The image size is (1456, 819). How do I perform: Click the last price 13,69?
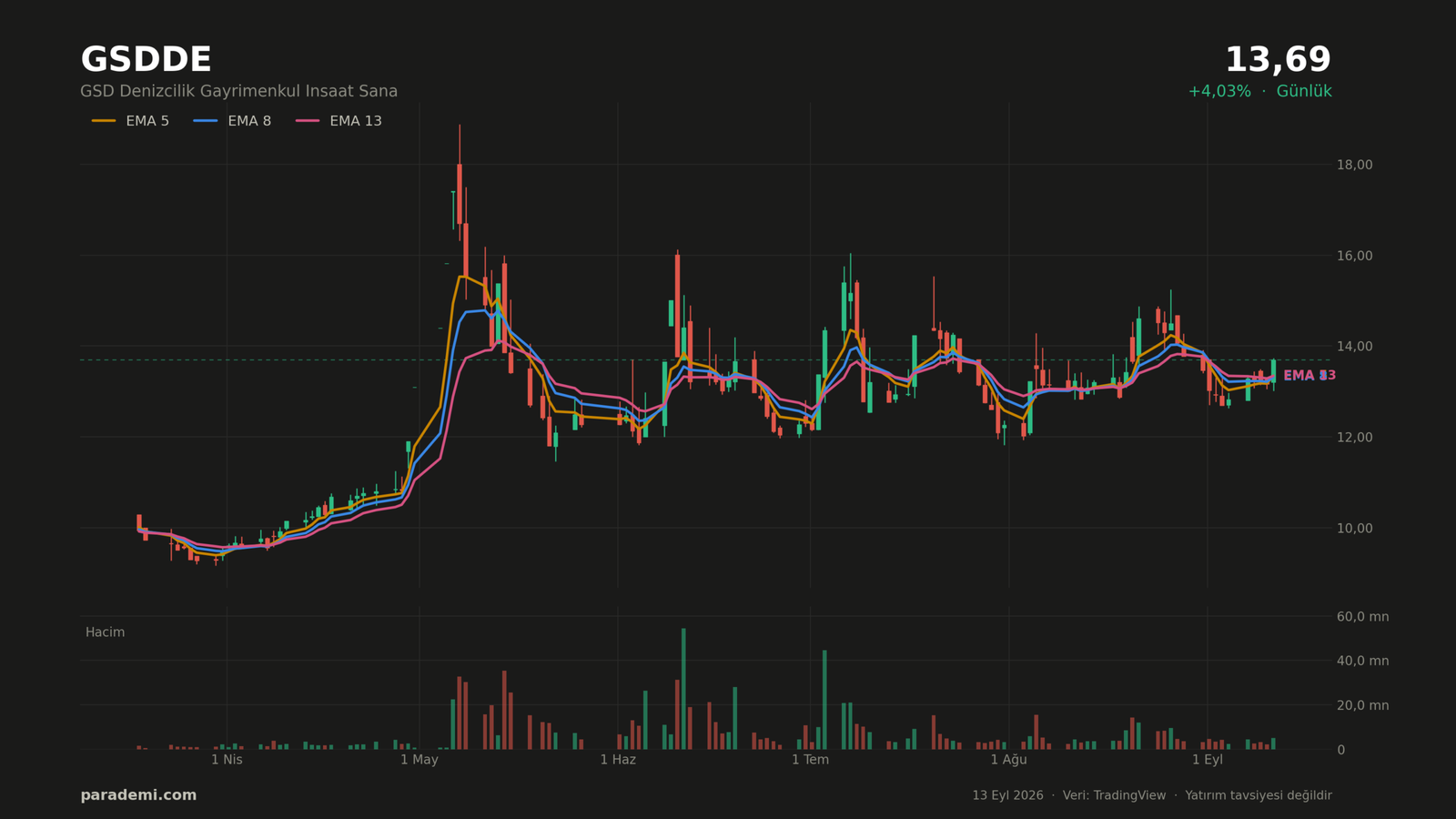click(x=1278, y=60)
